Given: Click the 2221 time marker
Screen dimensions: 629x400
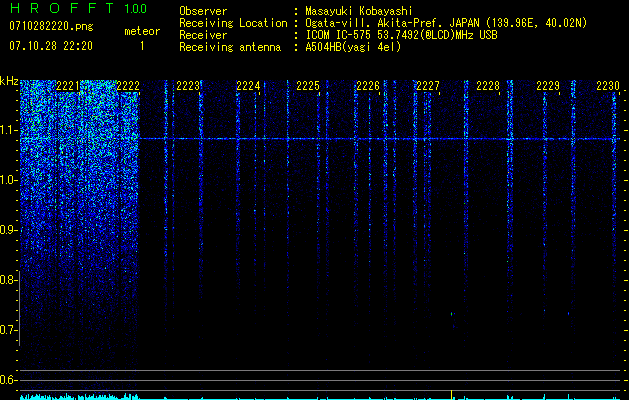Looking at the screenshot, I should pyautogui.click(x=68, y=86).
